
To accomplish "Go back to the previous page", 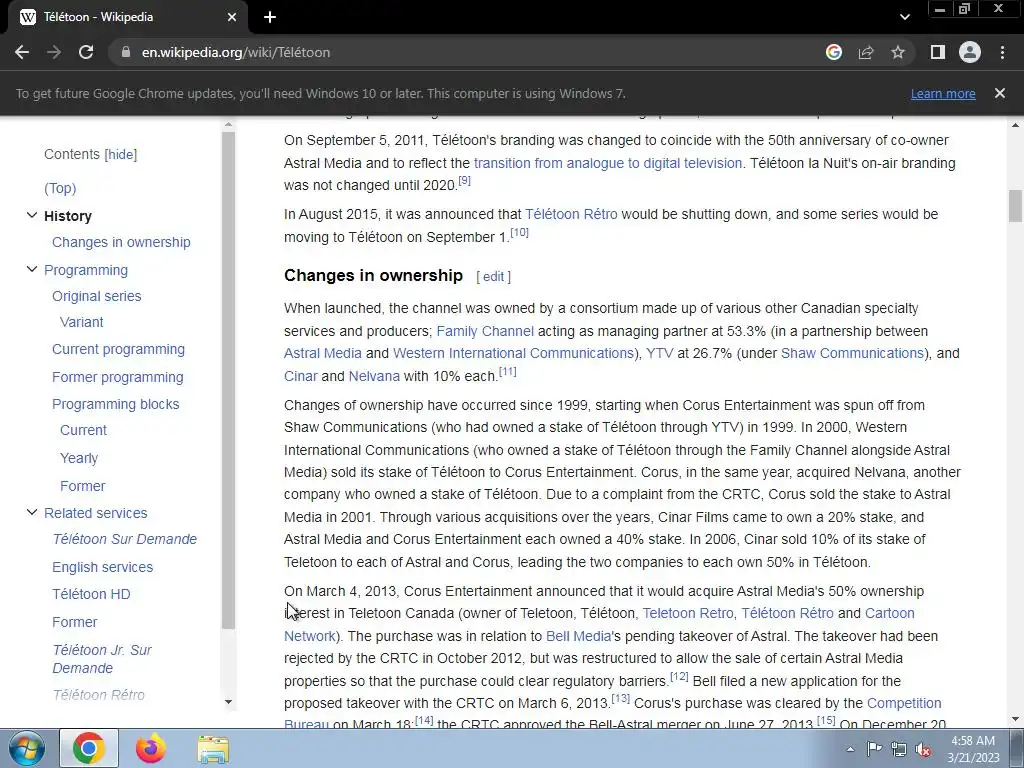I will point(22,52).
